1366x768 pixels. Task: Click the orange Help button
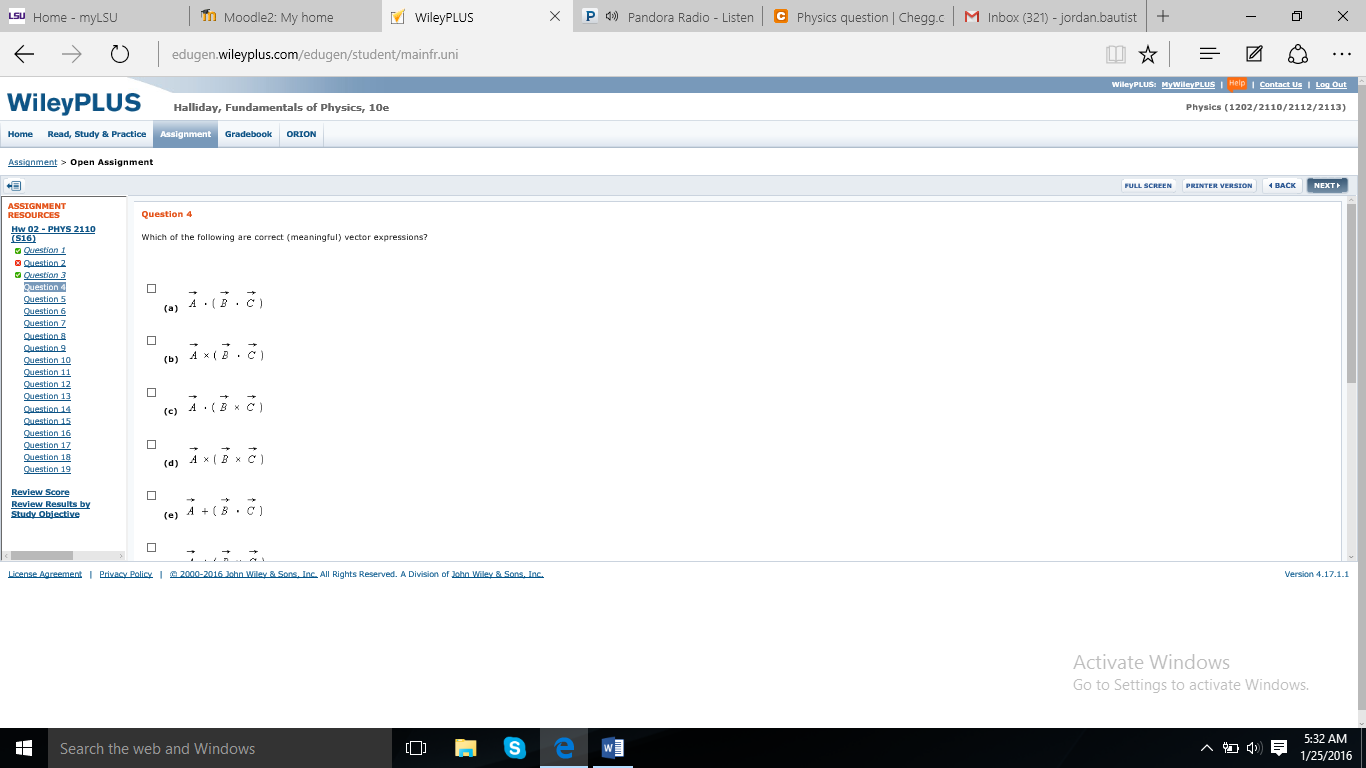1237,84
